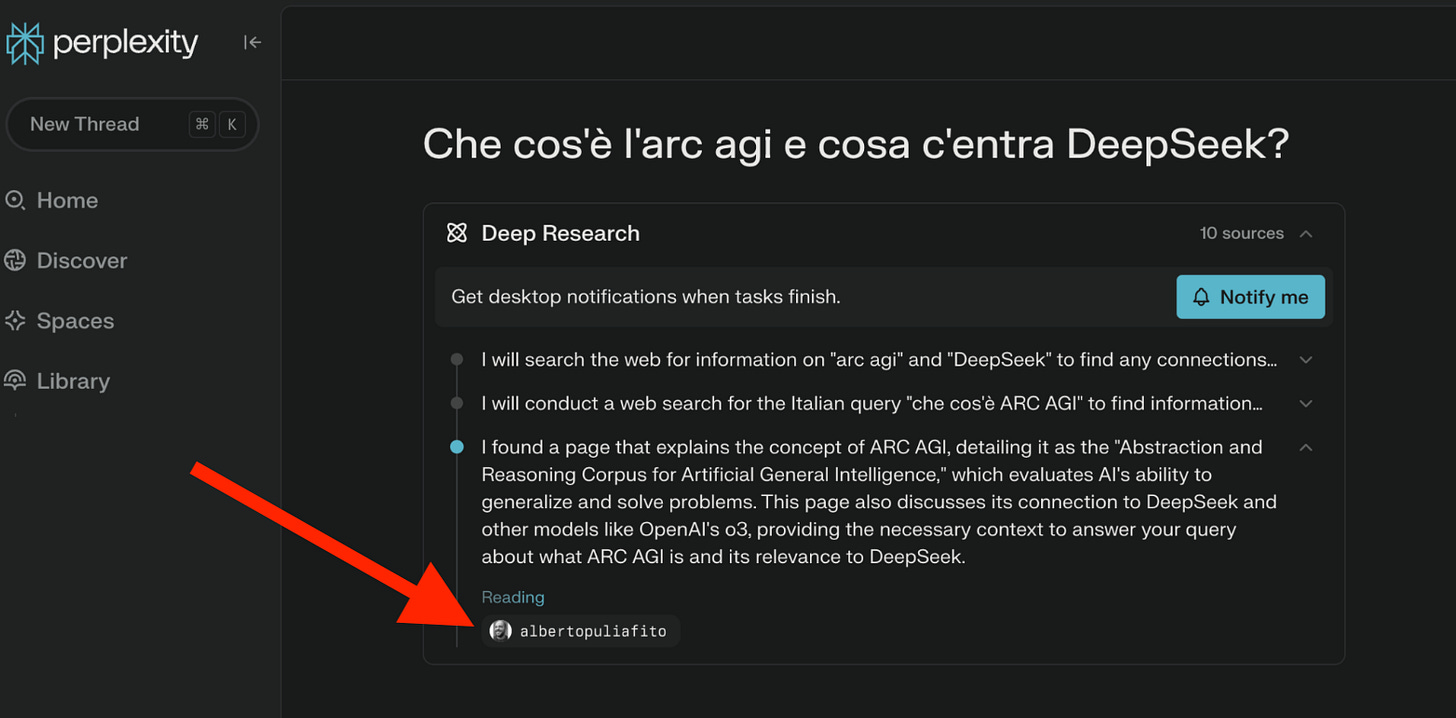This screenshot has width=1456, height=718.
Task: Collapse the sidebar with the arrow icon
Action: (252, 42)
